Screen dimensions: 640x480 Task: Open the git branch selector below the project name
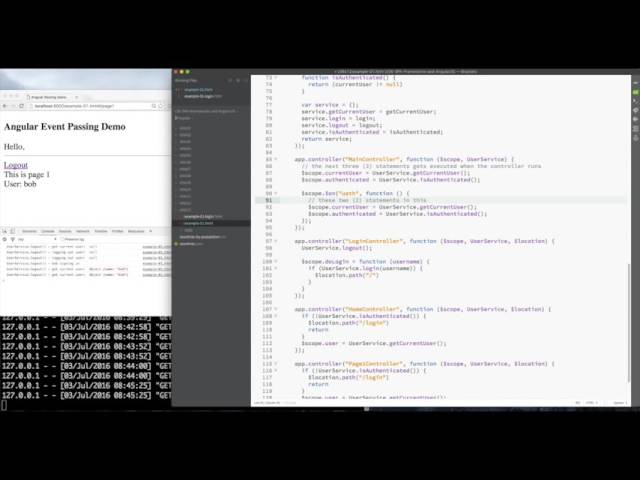pyautogui.click(x=183, y=118)
